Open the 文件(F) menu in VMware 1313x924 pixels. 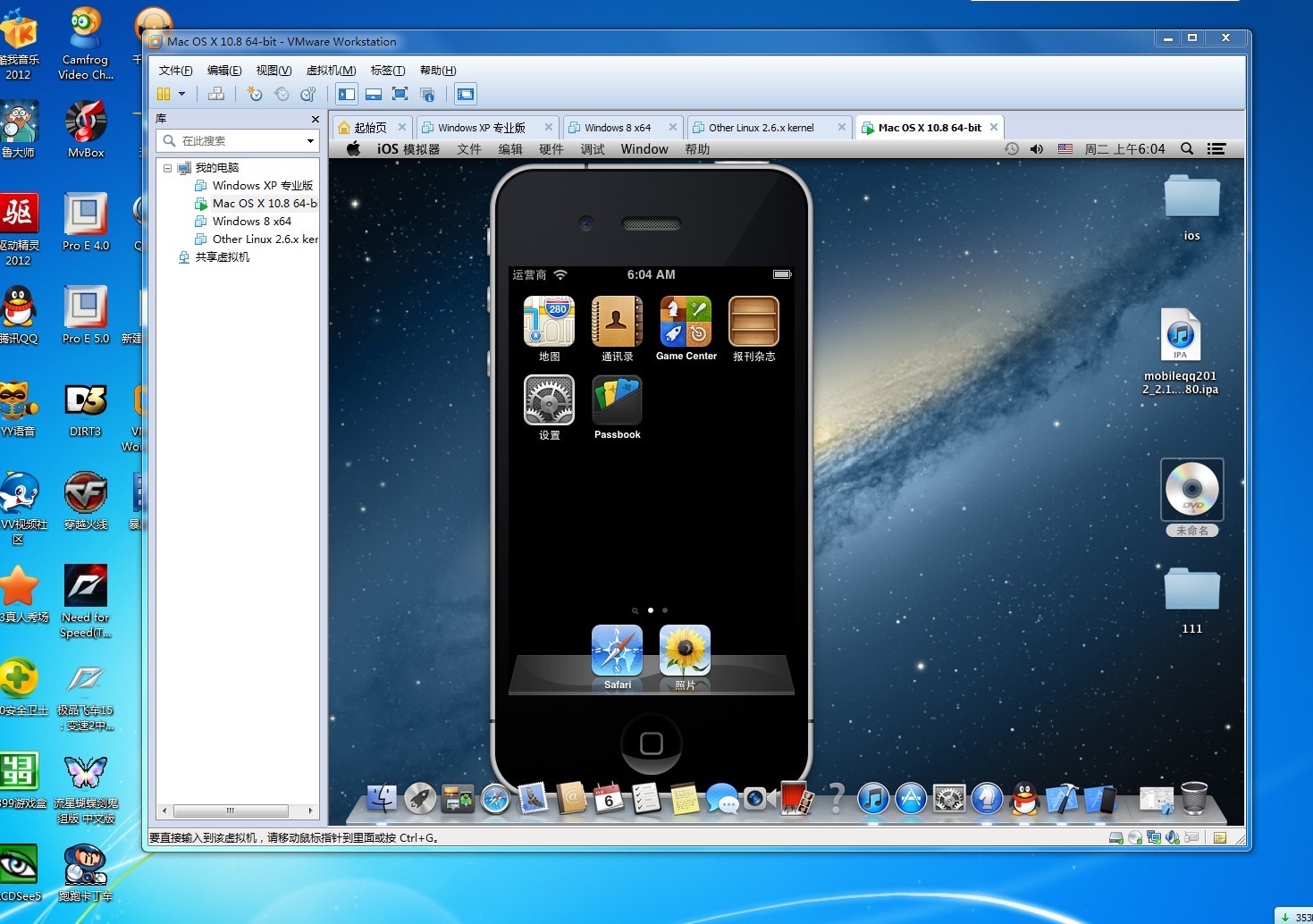pyautogui.click(x=175, y=71)
